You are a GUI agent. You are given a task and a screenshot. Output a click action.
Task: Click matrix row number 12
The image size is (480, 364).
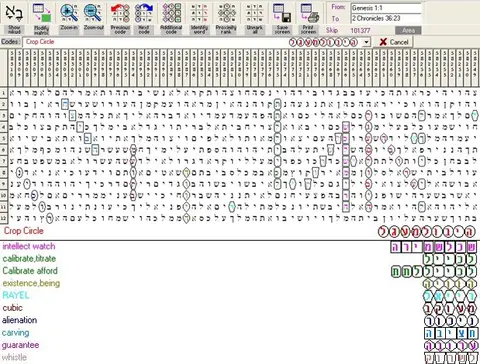[x=3, y=218]
